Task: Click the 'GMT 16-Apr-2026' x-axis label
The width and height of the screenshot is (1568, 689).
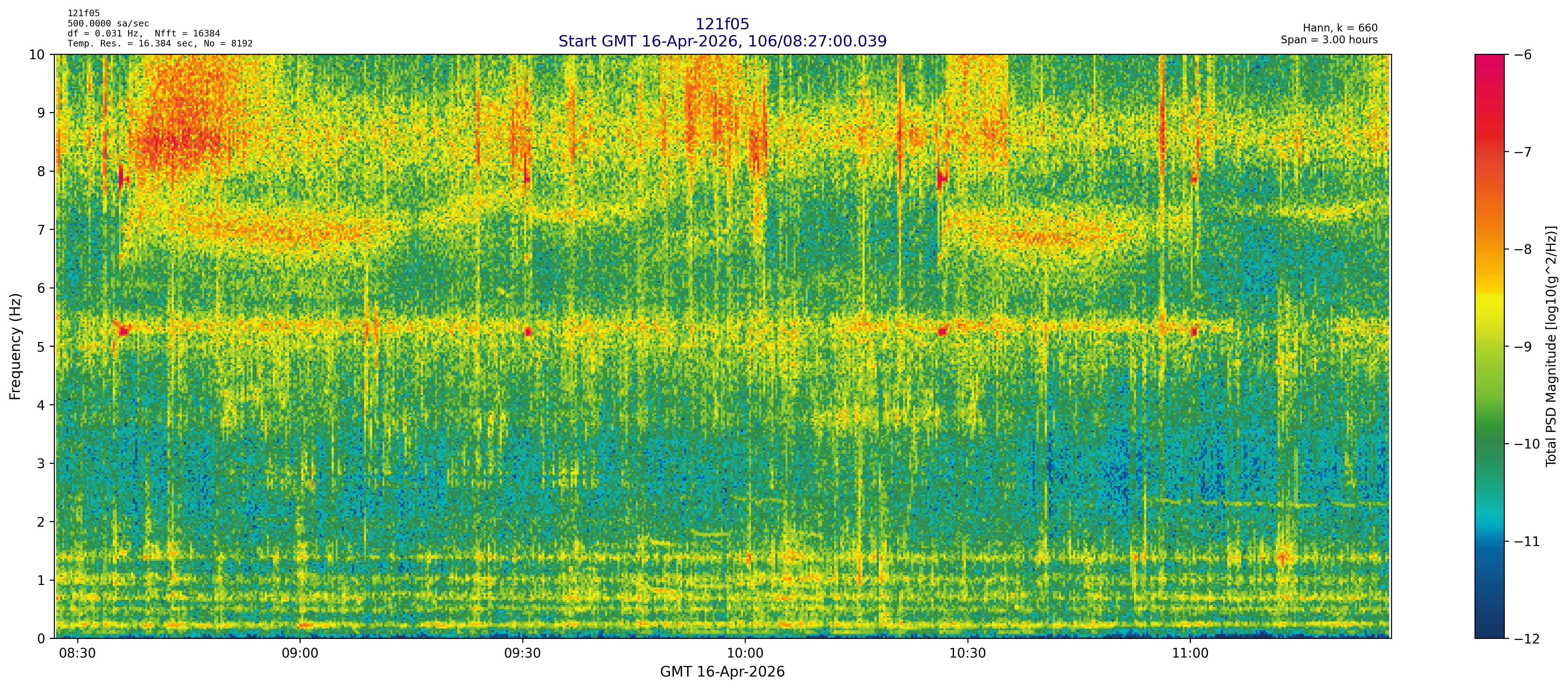Action: 722,672
